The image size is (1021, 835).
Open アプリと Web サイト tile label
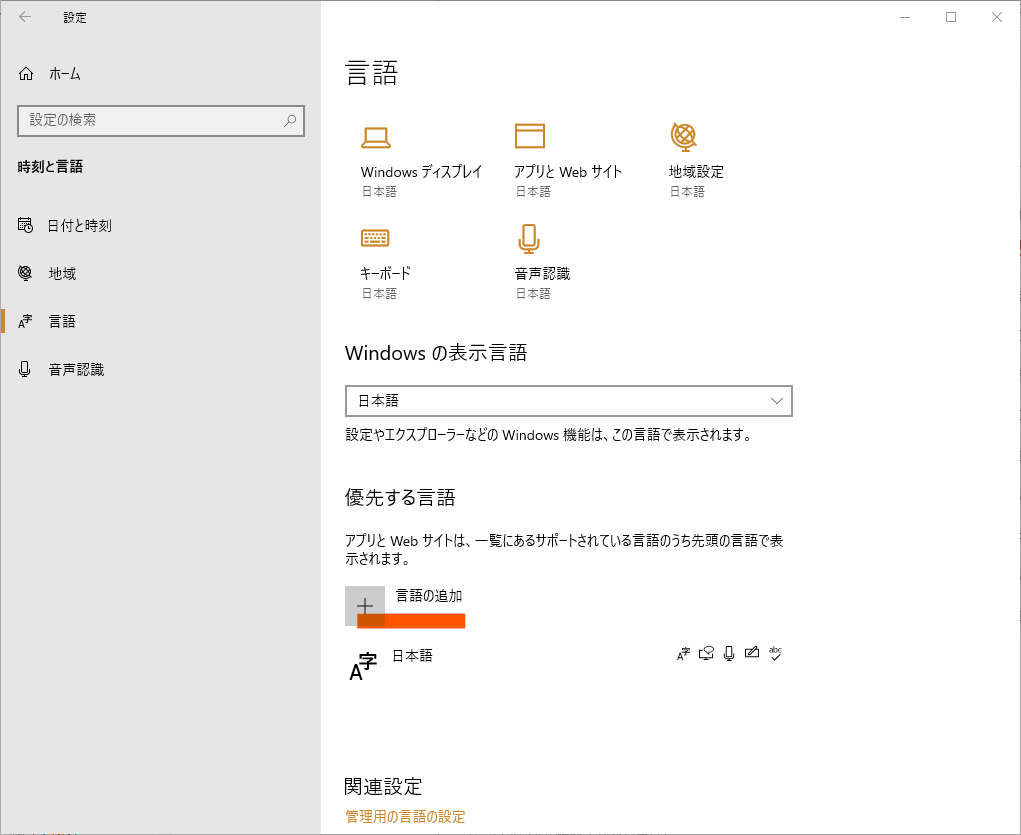[568, 172]
